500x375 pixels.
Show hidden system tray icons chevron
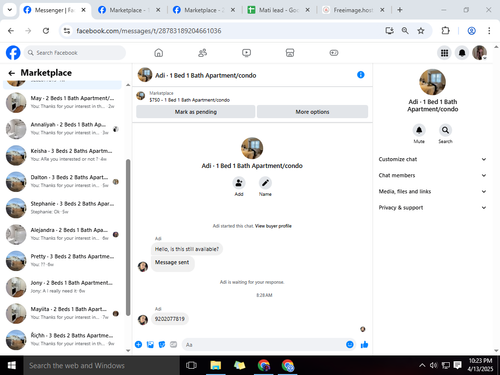pyautogui.click(x=422, y=365)
